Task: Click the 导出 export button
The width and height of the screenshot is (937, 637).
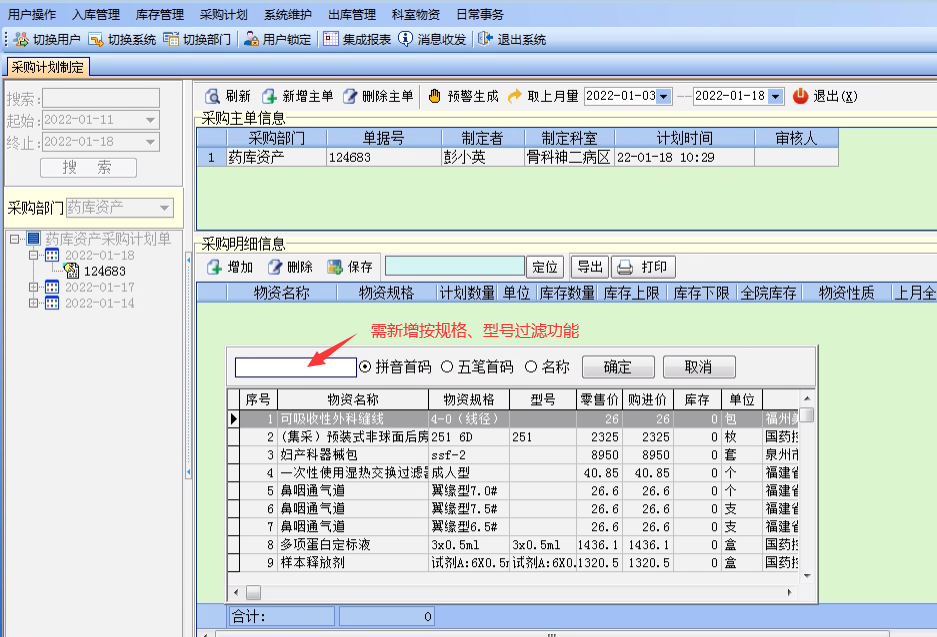Action: (x=590, y=267)
